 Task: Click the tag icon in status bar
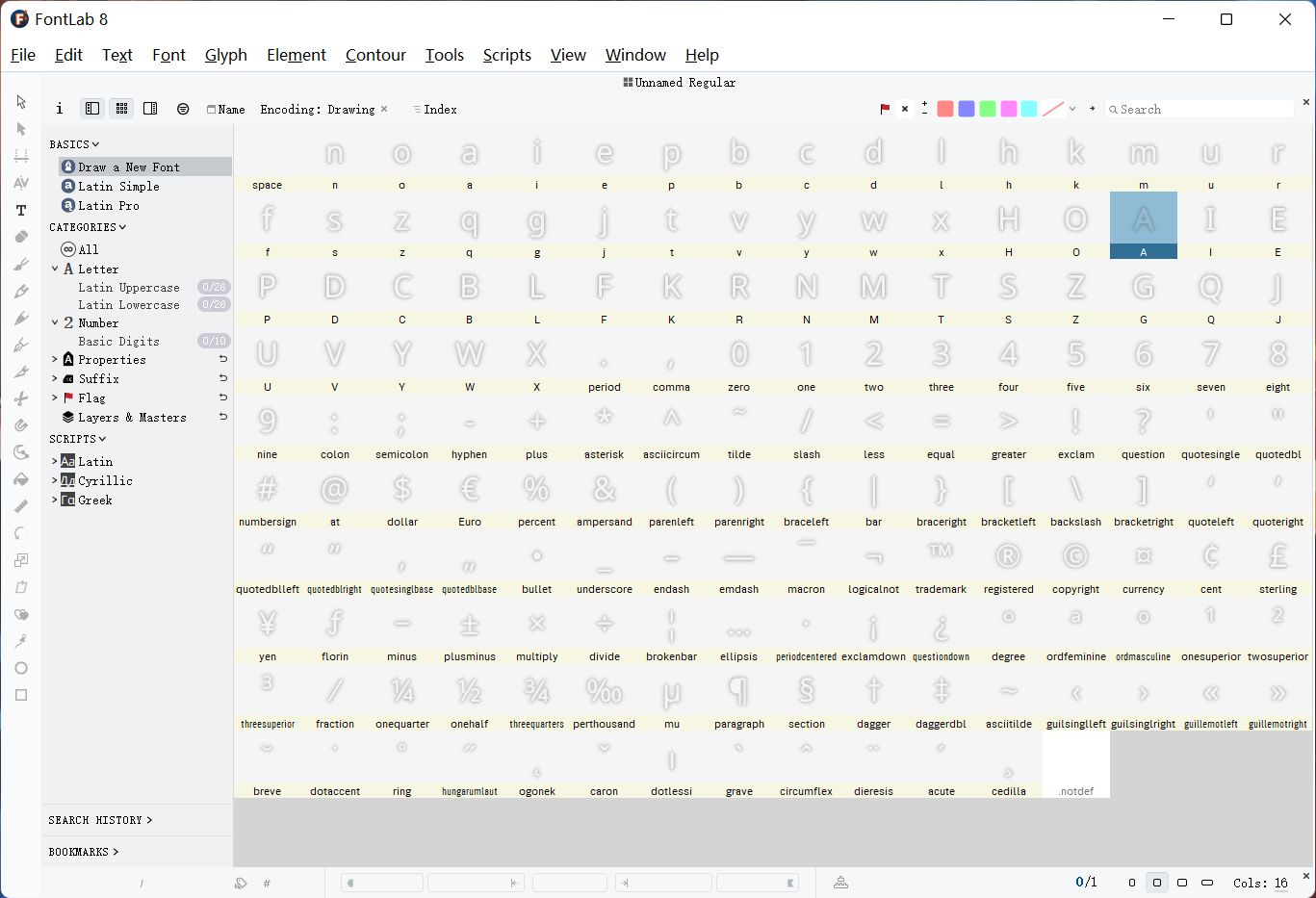point(241,883)
